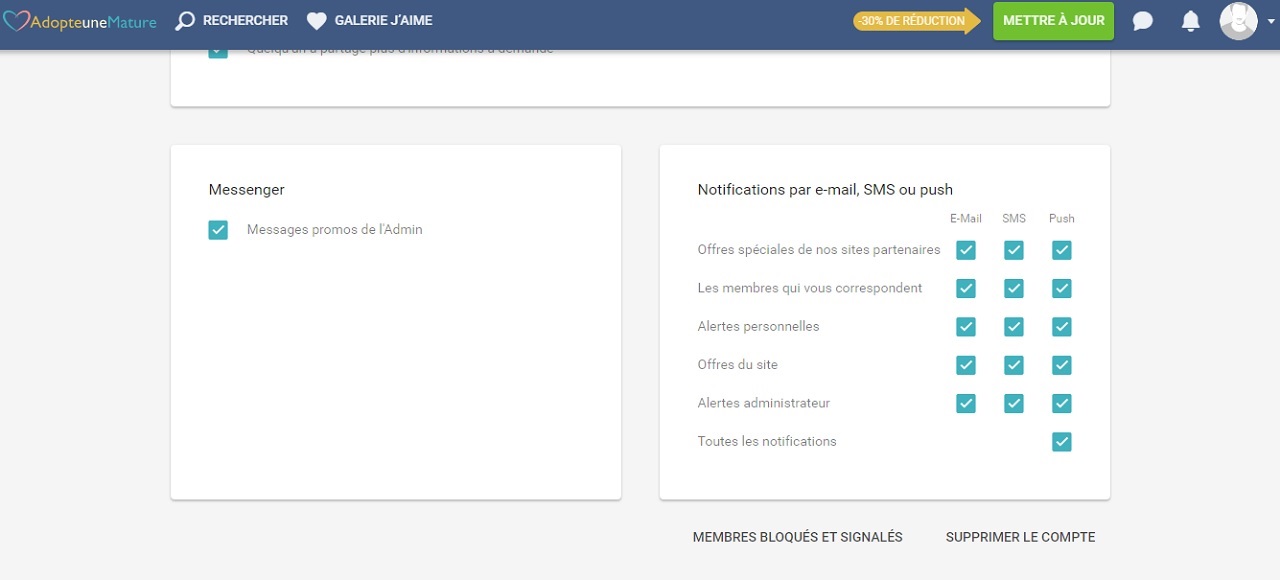Screen dimensions: 1280x580
Task: Click the heart icon next to Galerie J'aime
Action: click(x=316, y=20)
